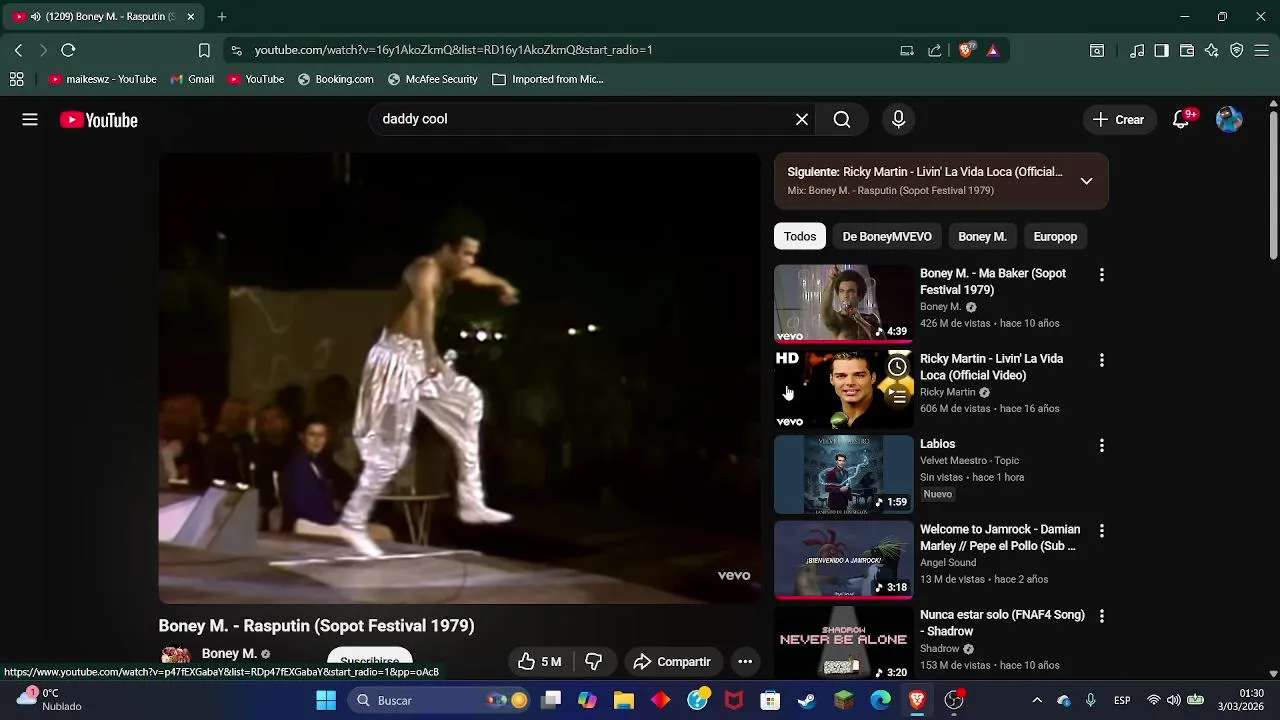Open Welcome to Jamrock thumbnail
The image size is (1280, 720).
[843, 560]
